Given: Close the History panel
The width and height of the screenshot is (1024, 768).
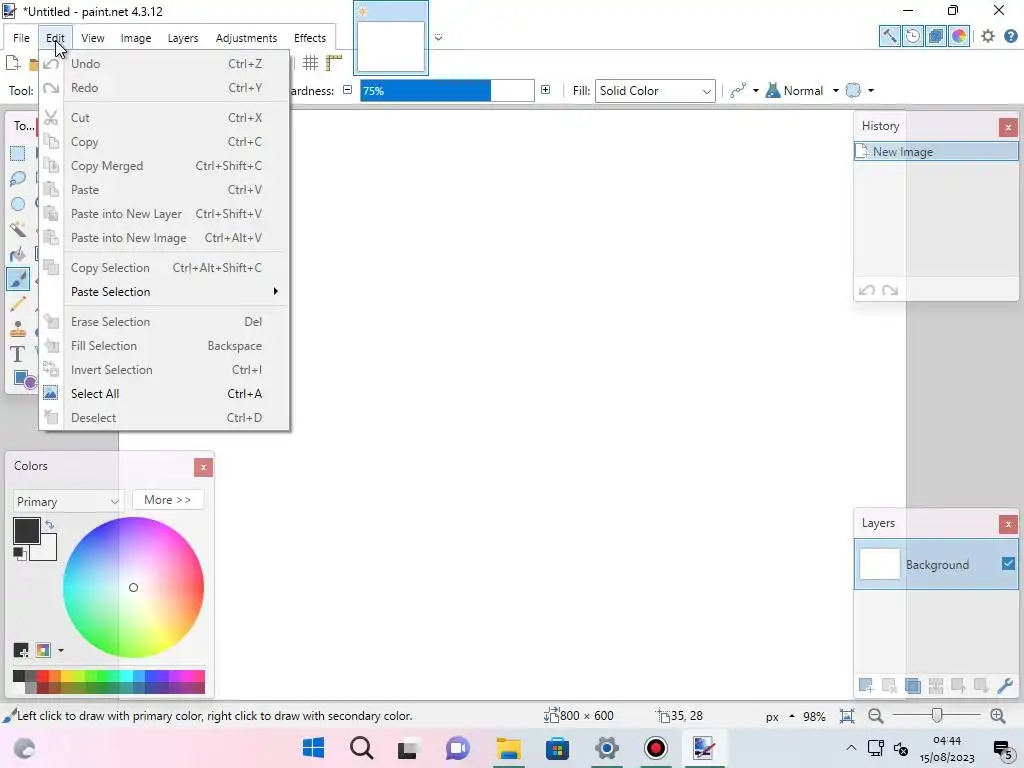Looking at the screenshot, I should click(x=1008, y=127).
